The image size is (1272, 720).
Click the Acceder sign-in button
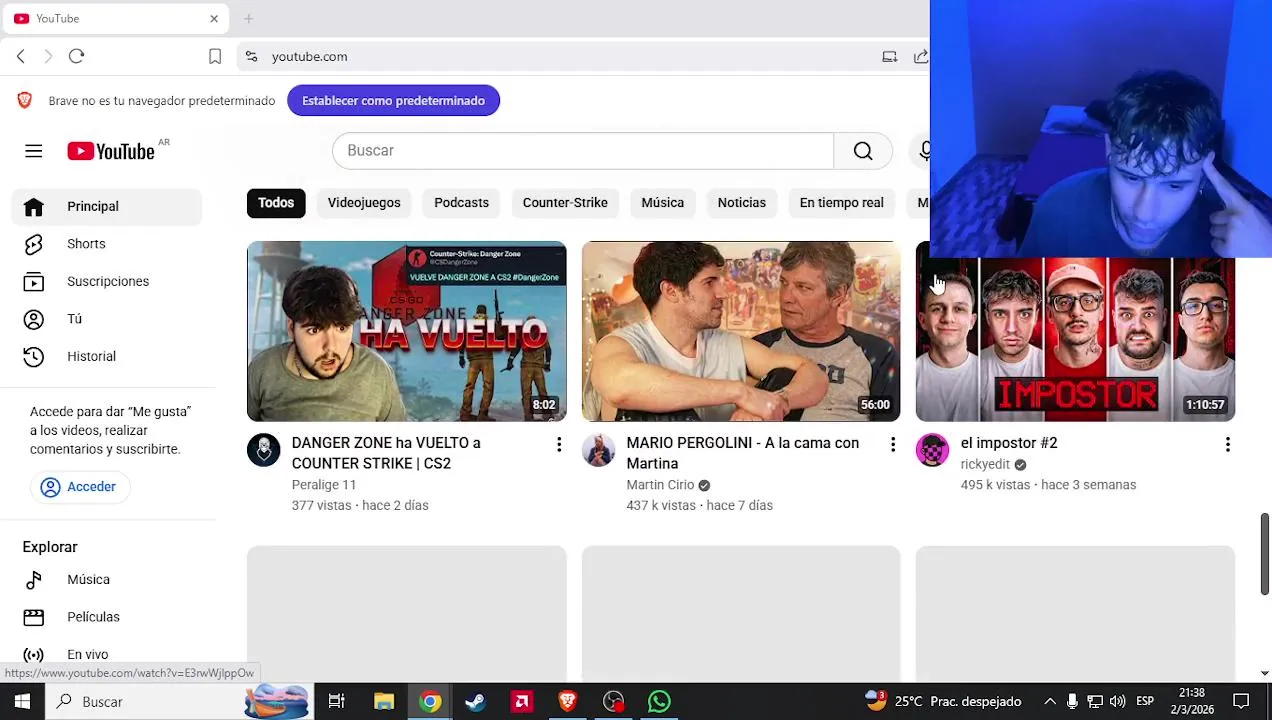[x=78, y=487]
